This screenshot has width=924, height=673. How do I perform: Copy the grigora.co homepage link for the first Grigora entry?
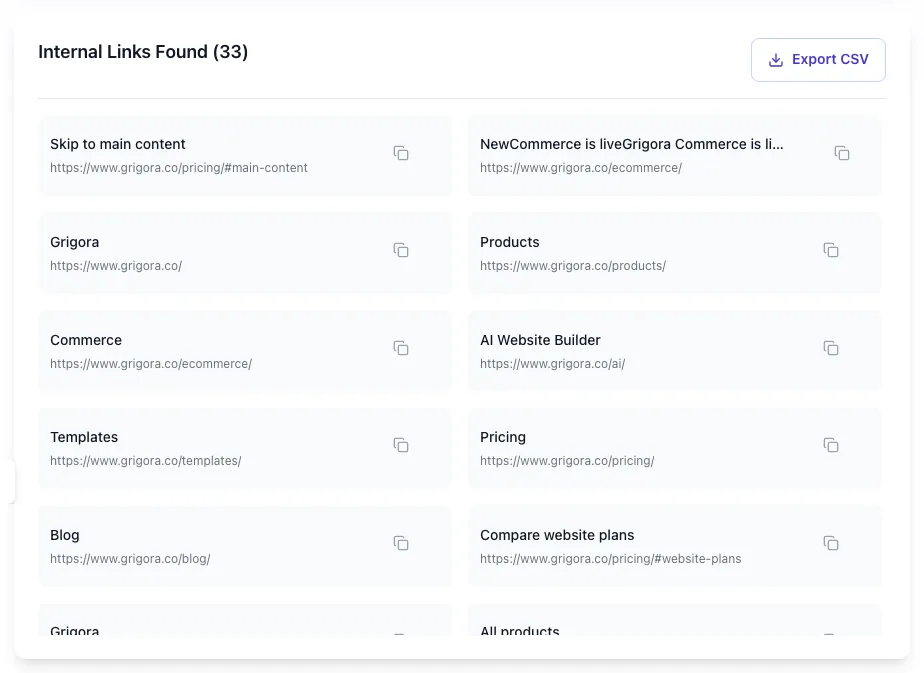click(401, 250)
